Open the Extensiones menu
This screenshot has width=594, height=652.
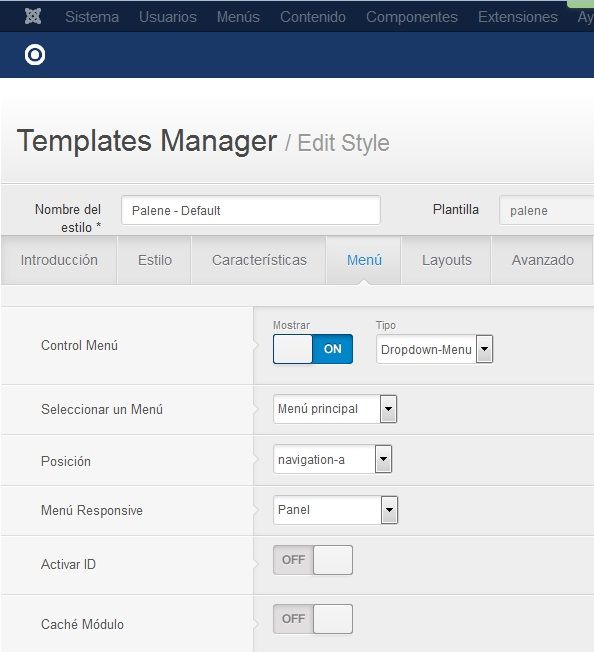[518, 17]
